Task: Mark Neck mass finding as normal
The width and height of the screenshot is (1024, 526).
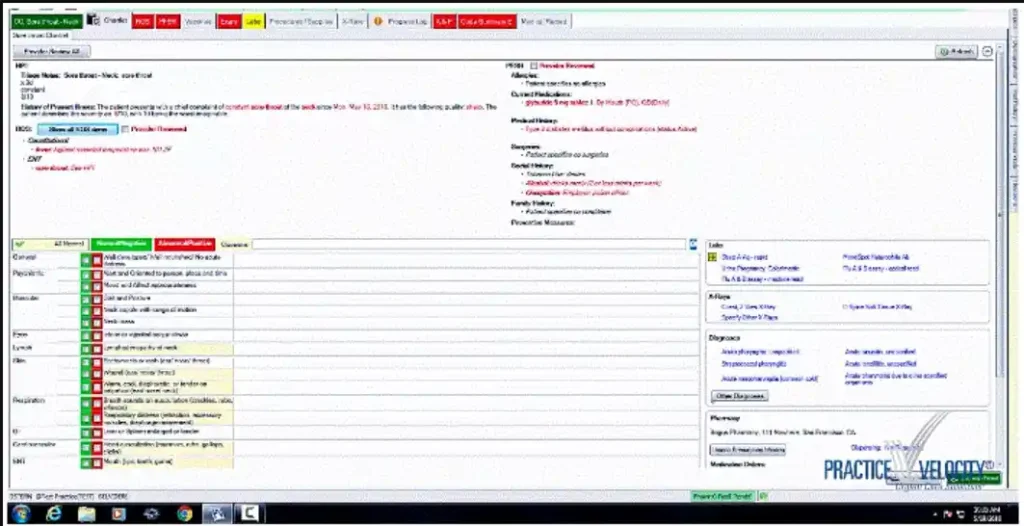Action: pos(86,322)
